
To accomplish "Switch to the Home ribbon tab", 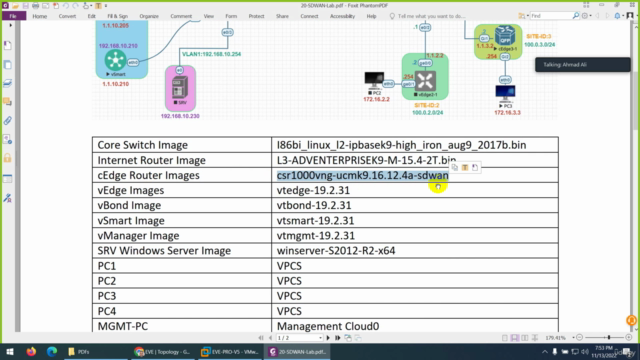I will (x=40, y=16).
